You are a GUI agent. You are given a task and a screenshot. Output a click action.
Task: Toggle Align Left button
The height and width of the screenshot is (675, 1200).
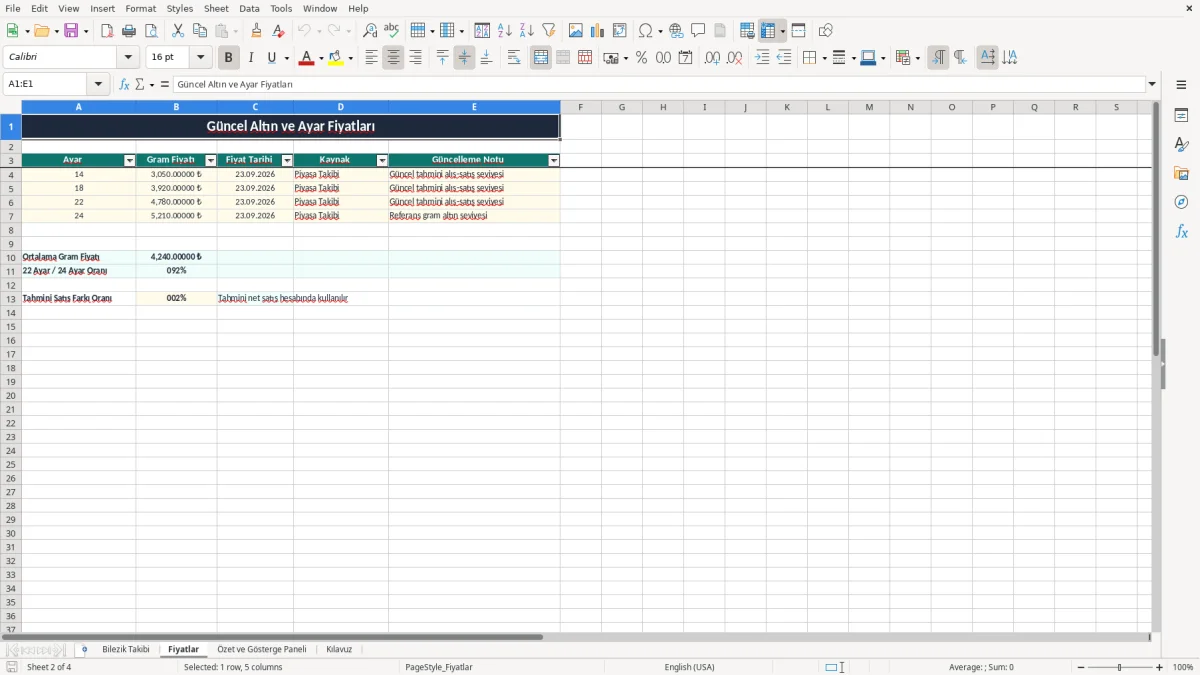pos(371,58)
